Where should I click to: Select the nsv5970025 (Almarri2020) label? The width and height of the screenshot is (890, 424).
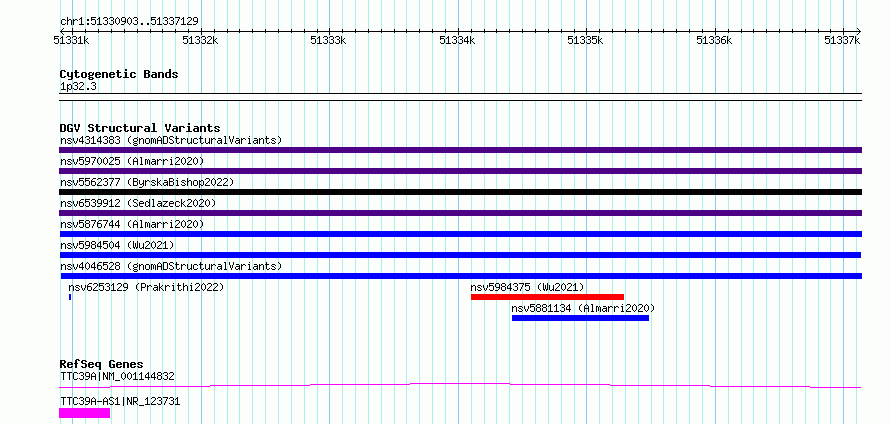pos(132,161)
